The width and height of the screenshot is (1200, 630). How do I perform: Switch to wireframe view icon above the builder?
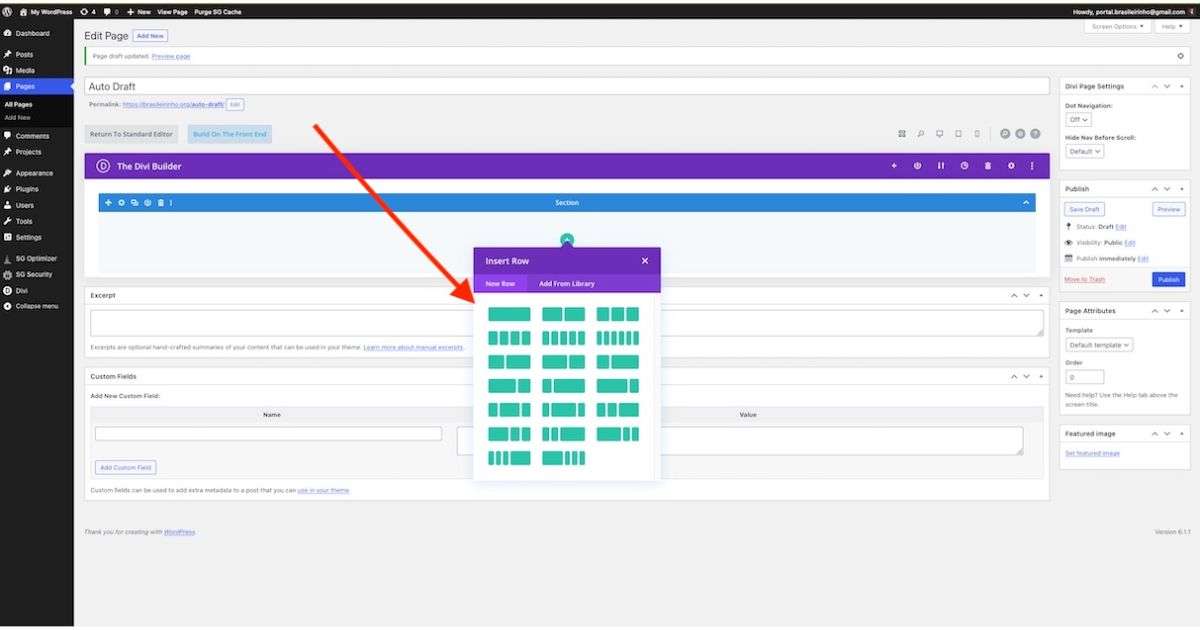pos(902,133)
